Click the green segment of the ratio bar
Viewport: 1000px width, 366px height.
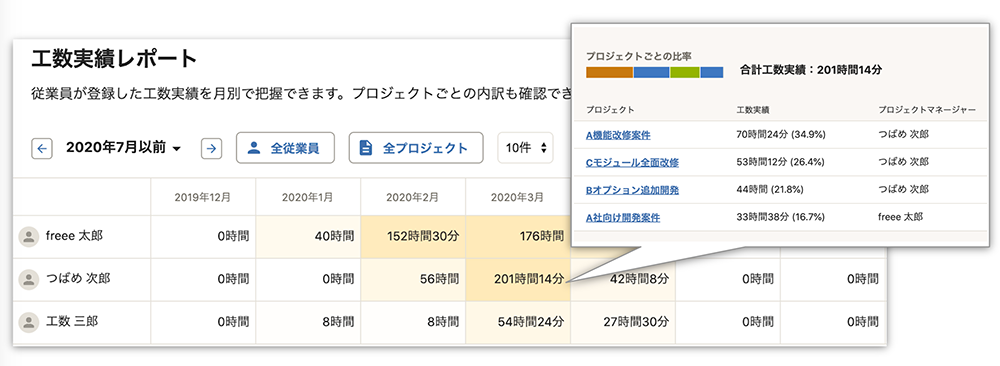pyautogui.click(x=684, y=72)
